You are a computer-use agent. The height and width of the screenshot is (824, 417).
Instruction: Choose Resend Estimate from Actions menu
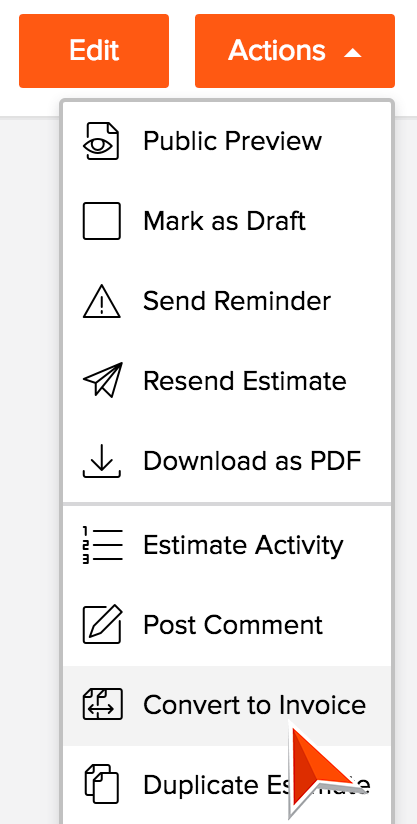(x=227, y=381)
